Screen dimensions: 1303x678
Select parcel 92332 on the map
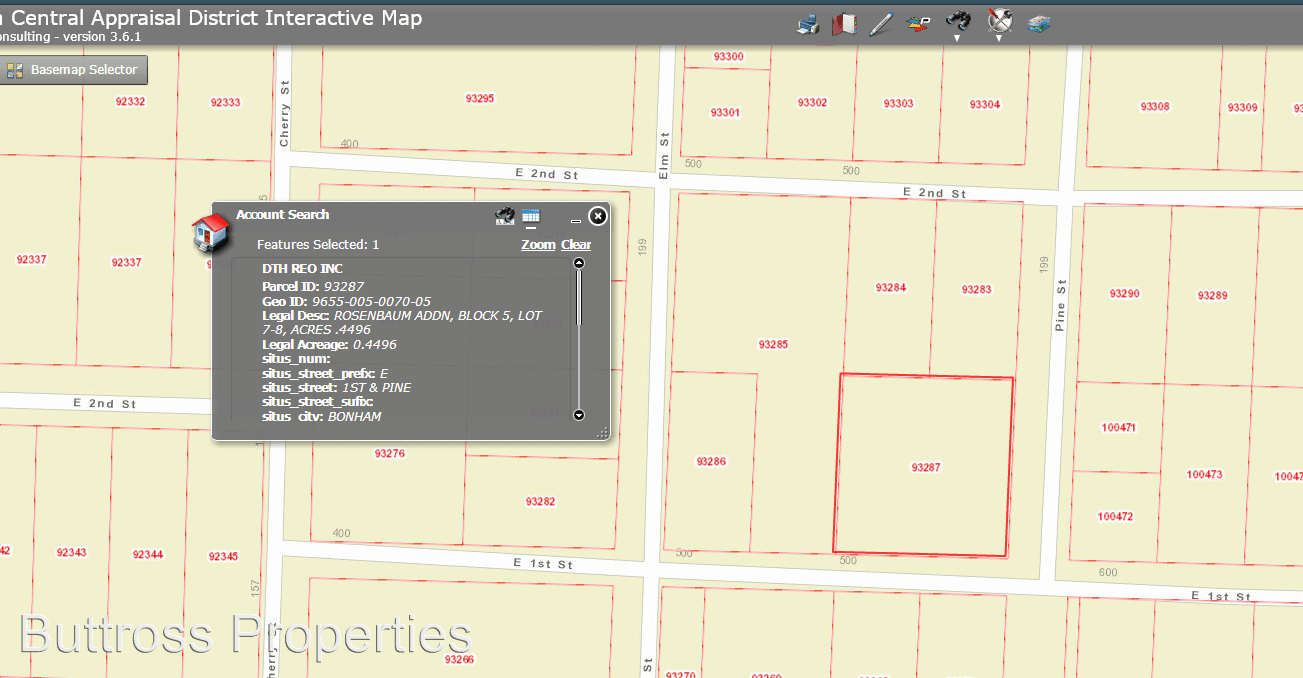tap(130, 101)
